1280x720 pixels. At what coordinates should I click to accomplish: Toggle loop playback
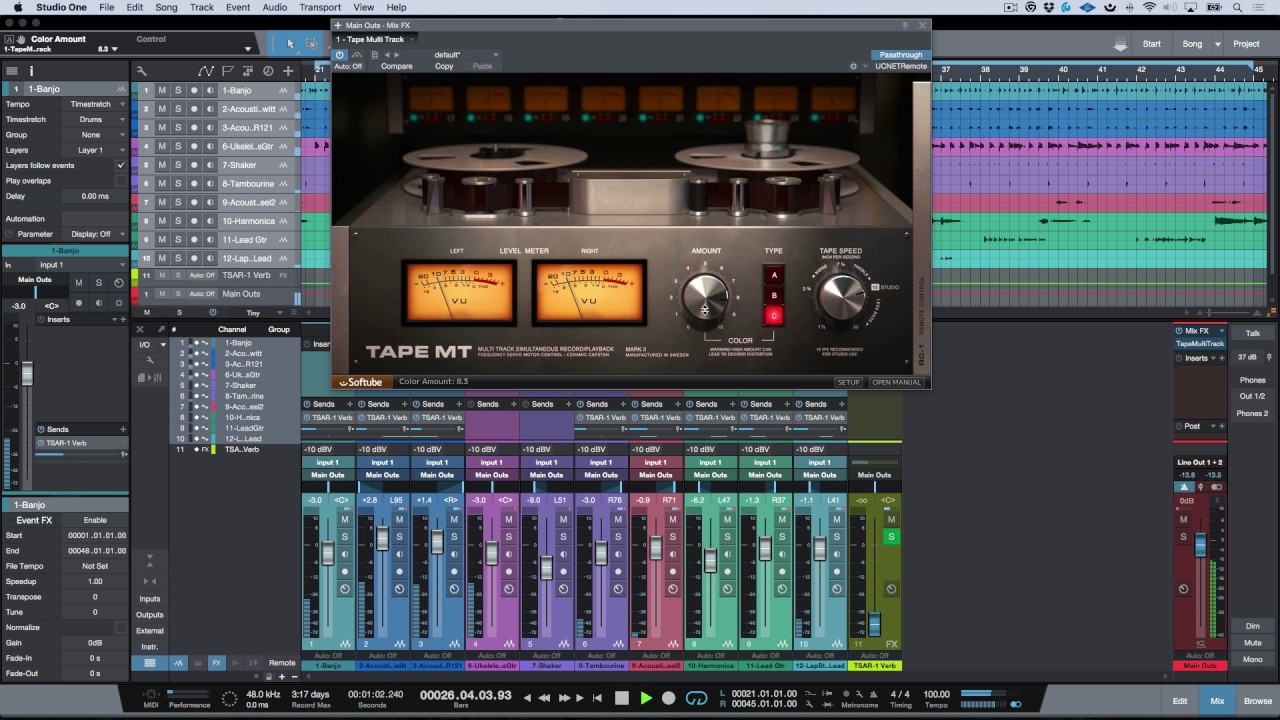click(x=697, y=698)
